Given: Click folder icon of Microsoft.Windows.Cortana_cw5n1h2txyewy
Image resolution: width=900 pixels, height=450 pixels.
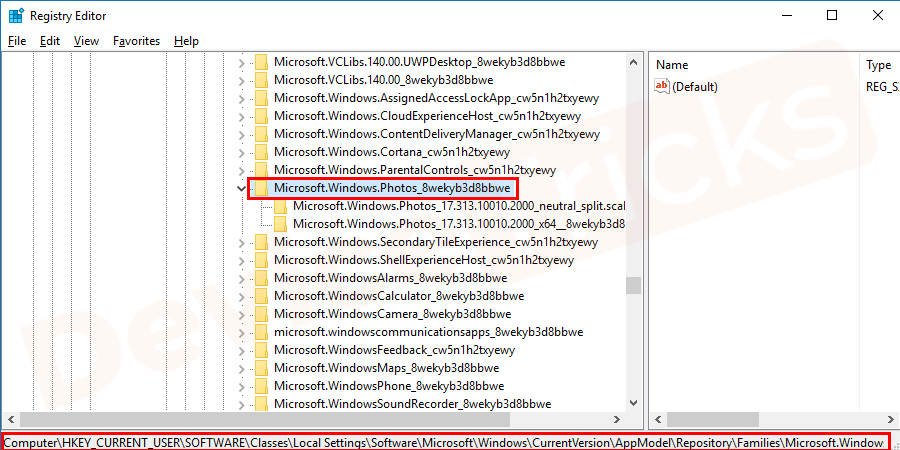Looking at the screenshot, I should 261,152.
